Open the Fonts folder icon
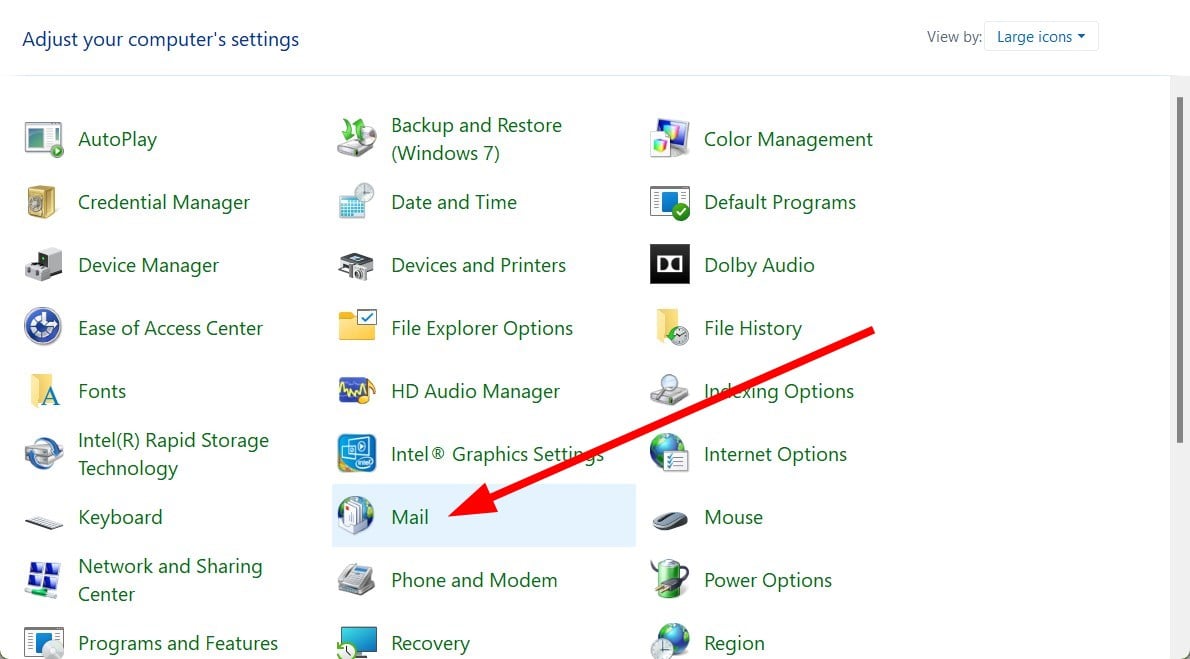Viewport: 1190px width, 659px height. point(45,391)
